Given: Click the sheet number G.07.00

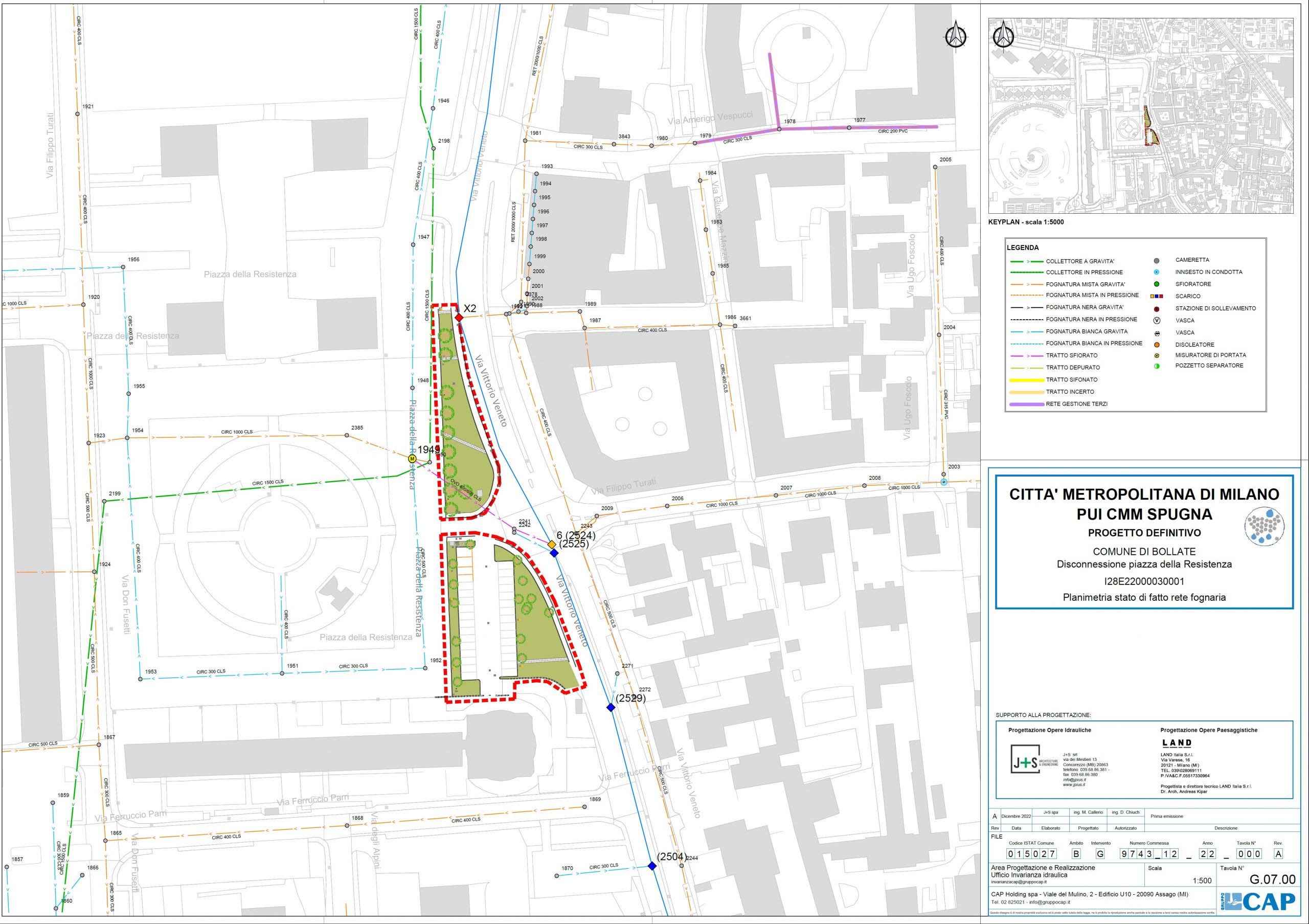Looking at the screenshot, I should 1273,879.
